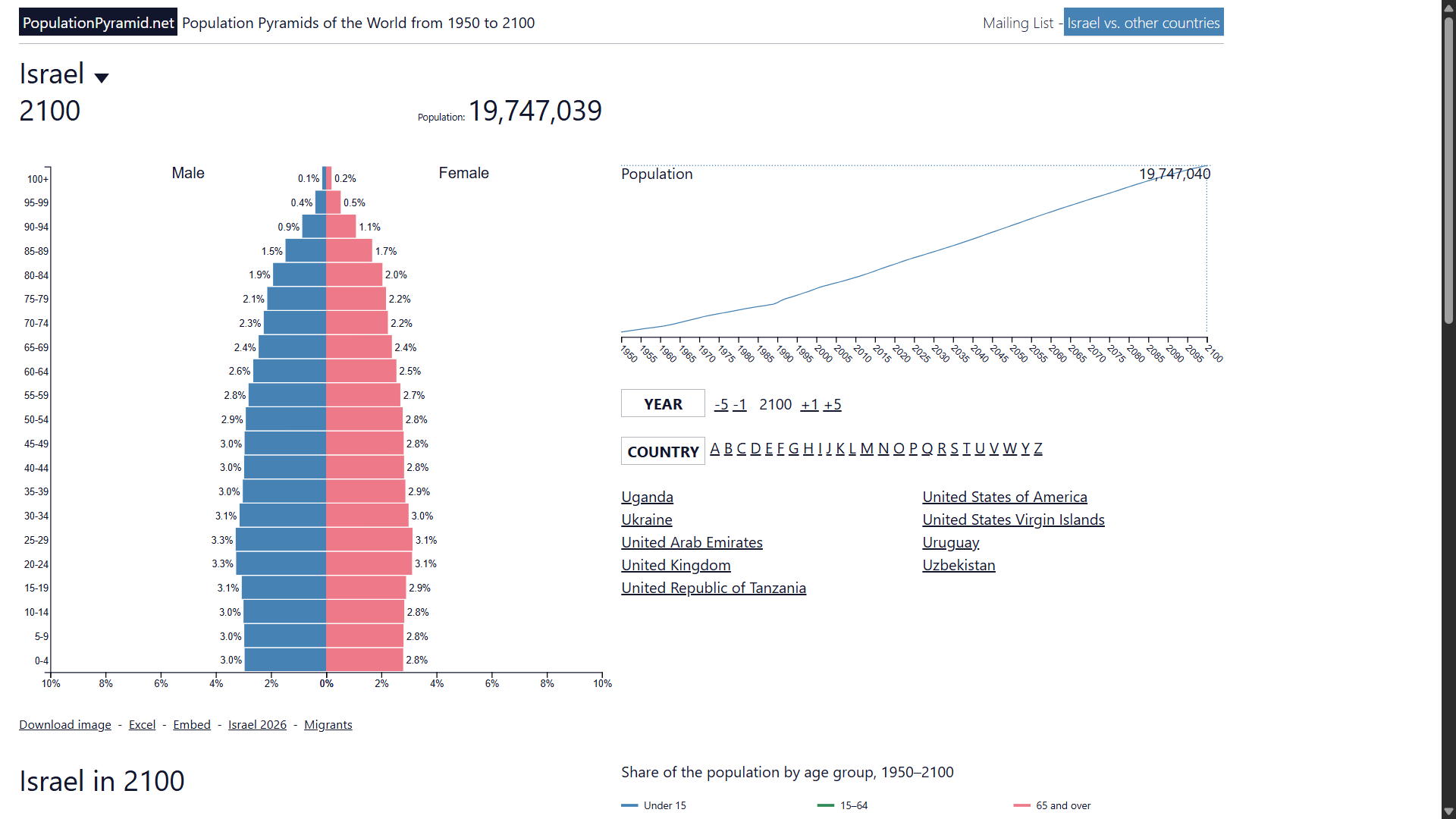Open the Migrants link

point(328,725)
